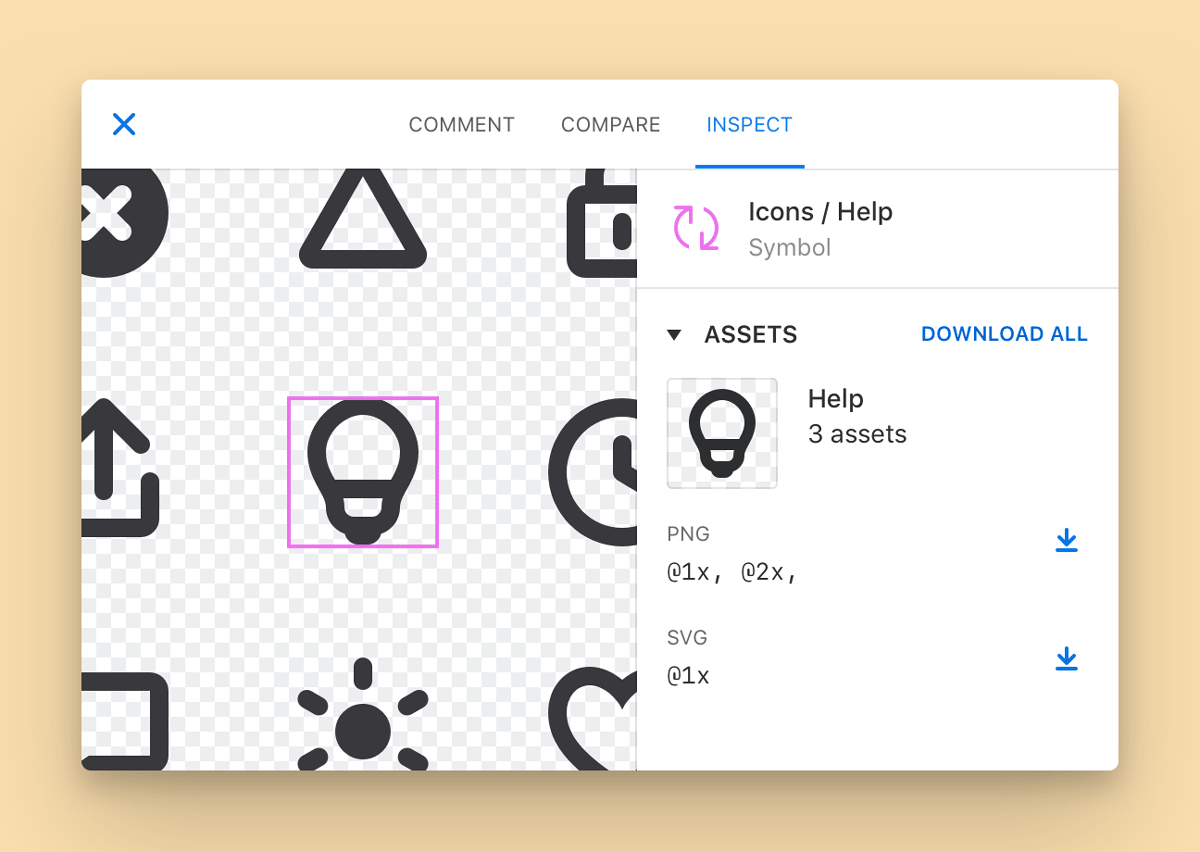
Task: Download the PNG assets
Action: coord(1066,541)
